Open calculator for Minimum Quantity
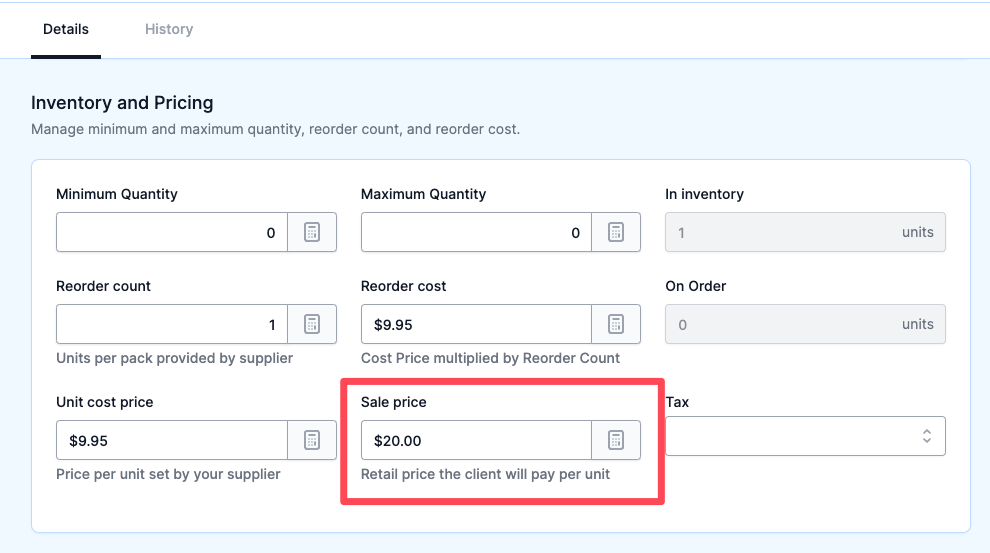Image resolution: width=990 pixels, height=553 pixels. (x=312, y=232)
